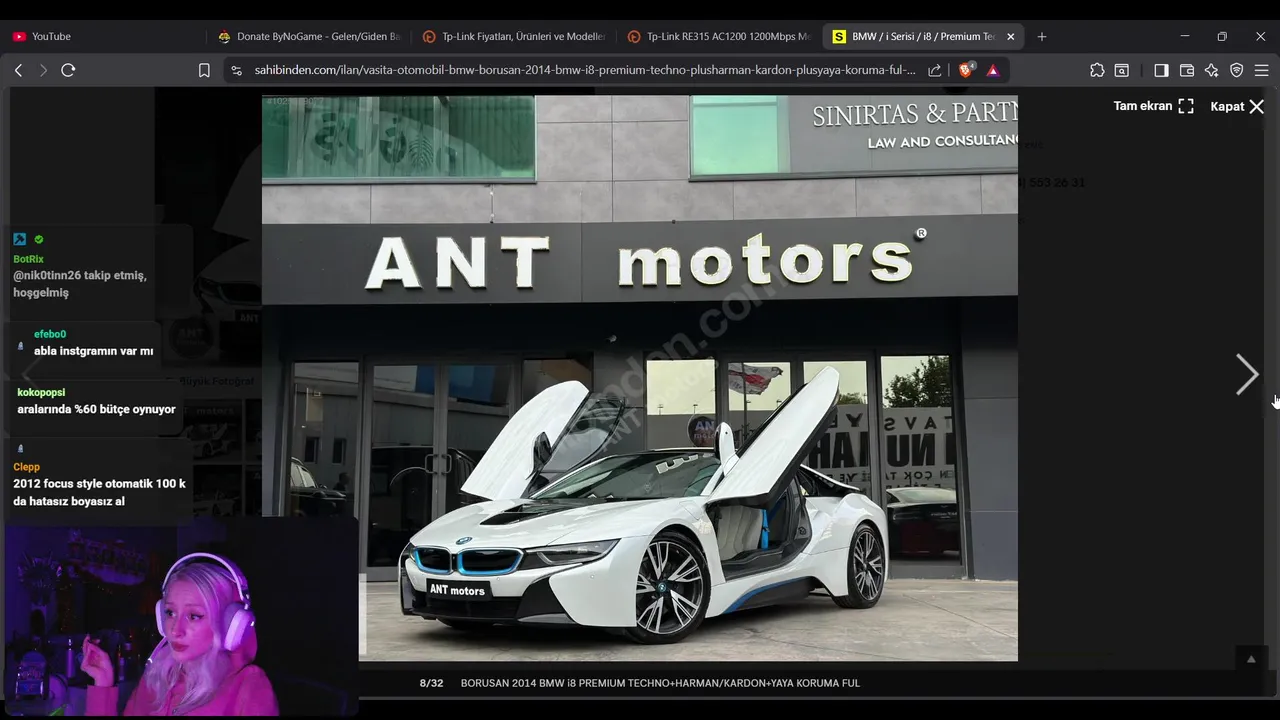The image size is (1280, 720).
Task: Open Leo AI sparkle icon
Action: click(1212, 70)
